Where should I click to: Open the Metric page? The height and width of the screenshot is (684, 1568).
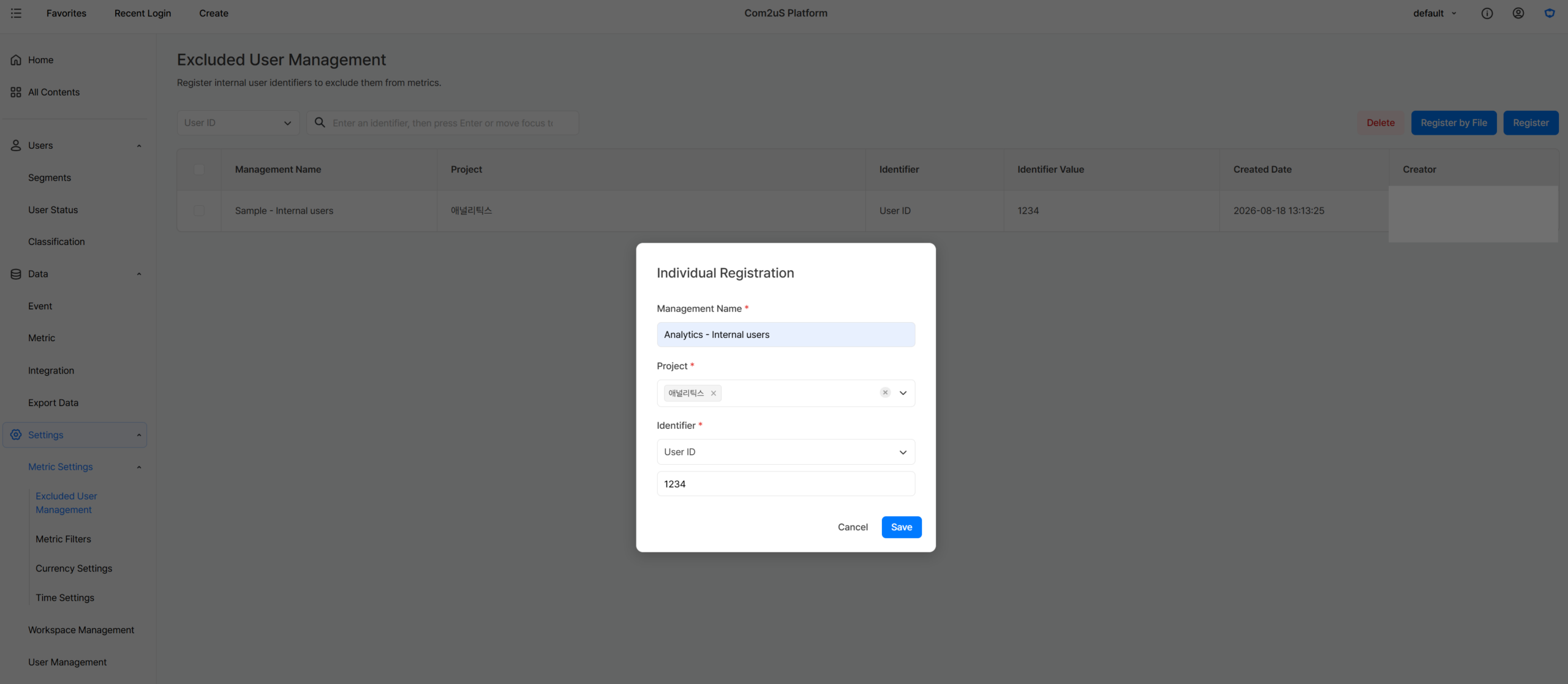42,338
